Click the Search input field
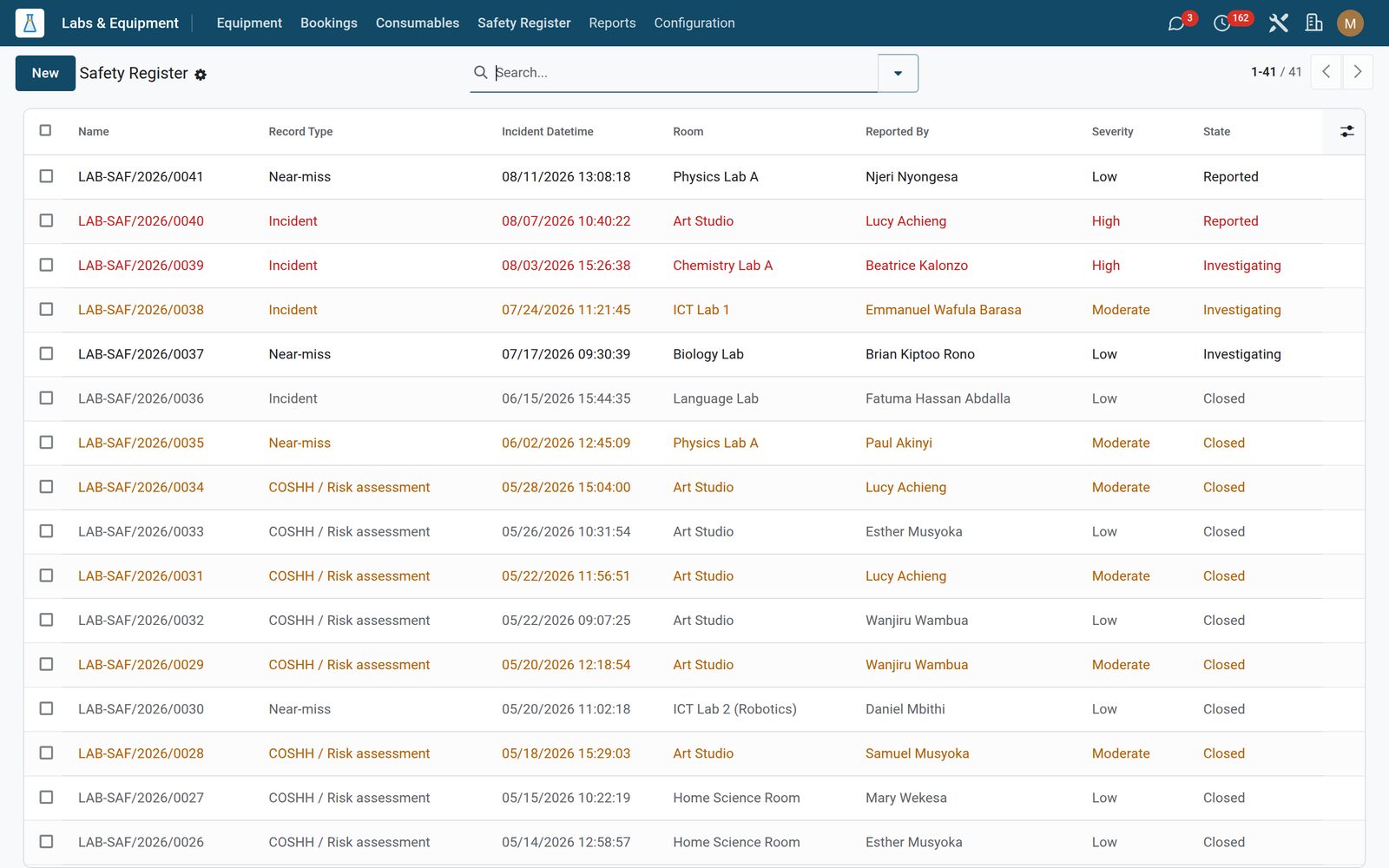This screenshot has height=868, width=1389. click(684, 73)
